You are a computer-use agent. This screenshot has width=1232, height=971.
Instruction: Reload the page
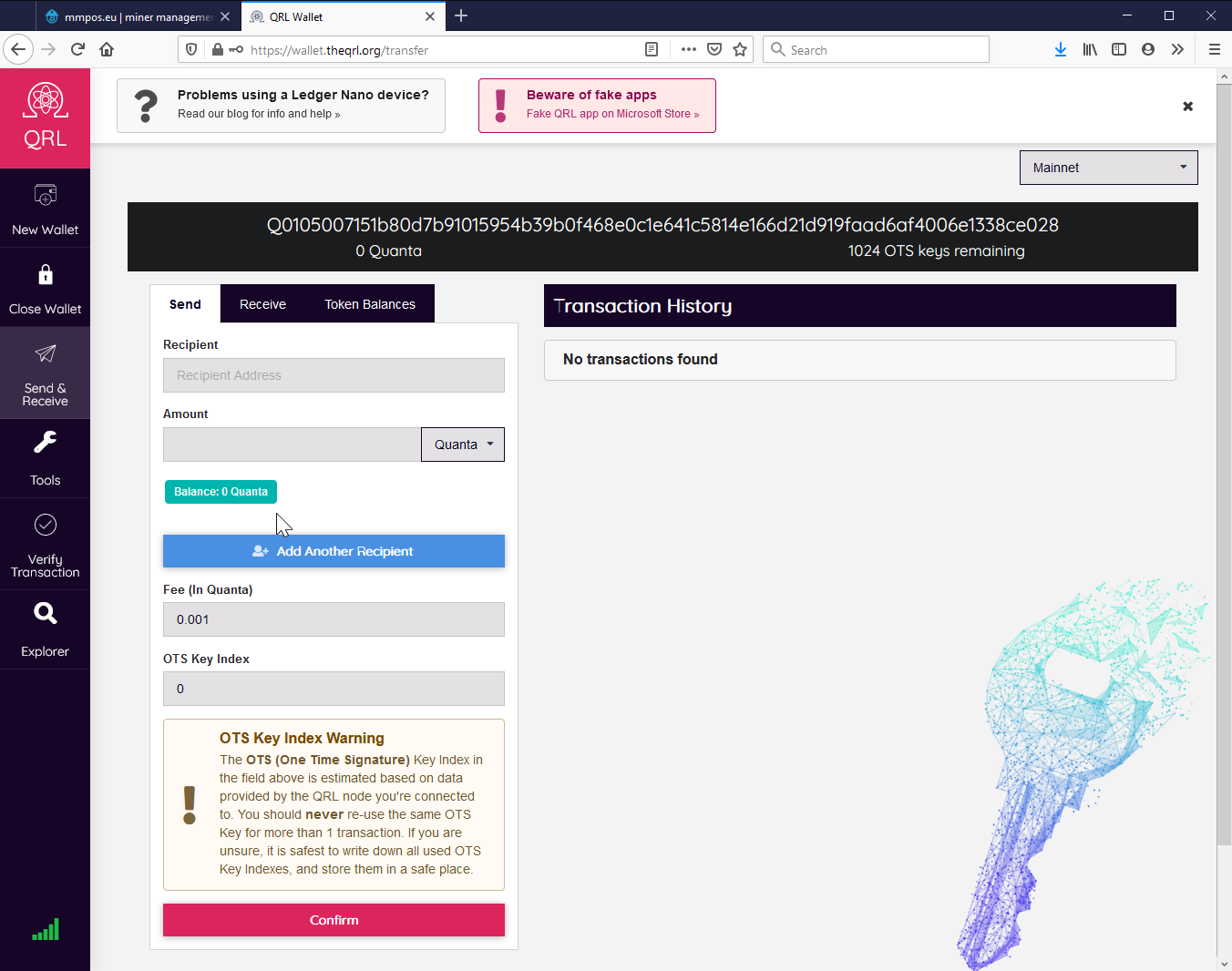coord(77,49)
